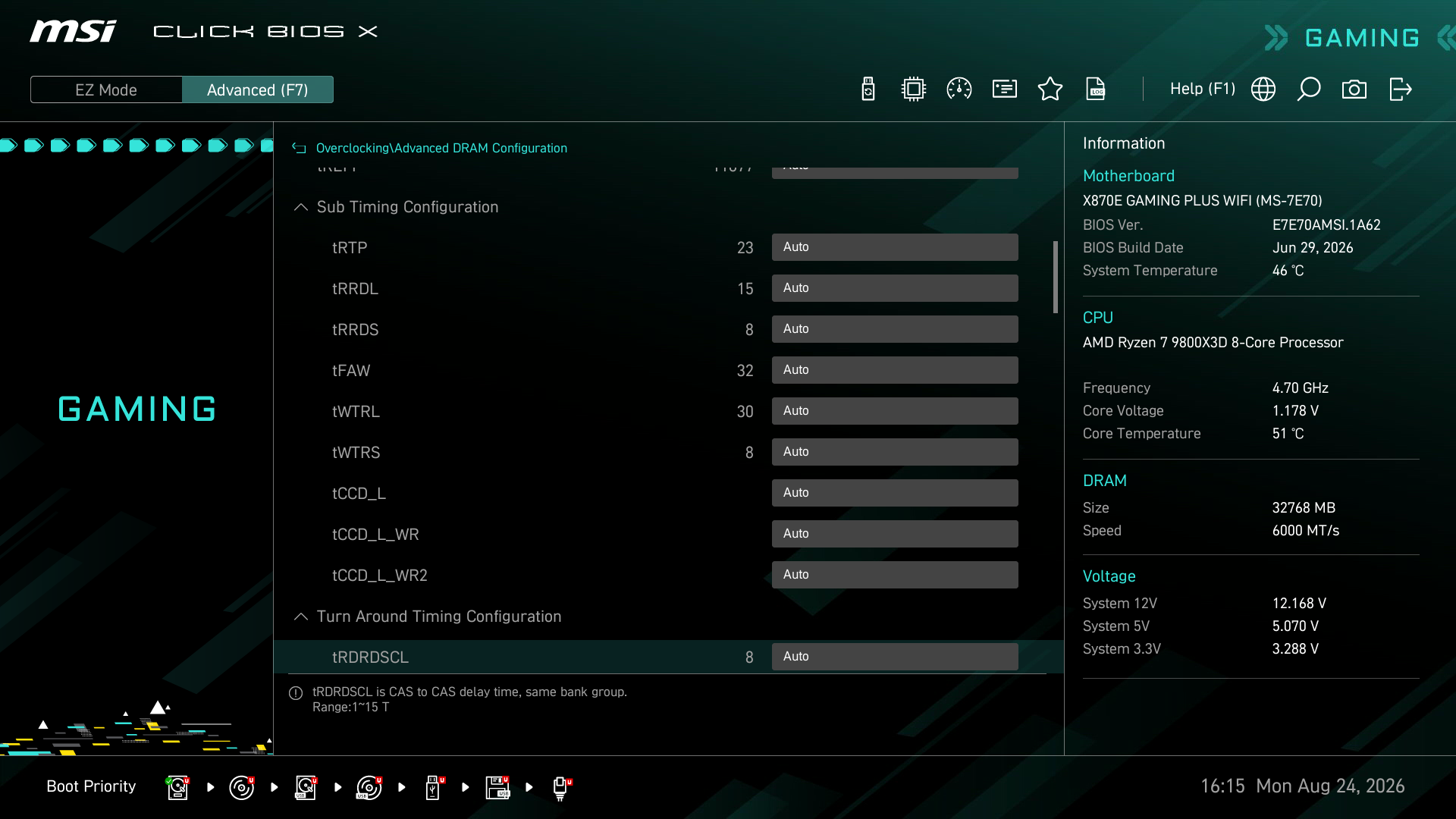Image resolution: width=1456 pixels, height=819 pixels.
Task: Select the tWTRS row label
Action: [x=356, y=453]
